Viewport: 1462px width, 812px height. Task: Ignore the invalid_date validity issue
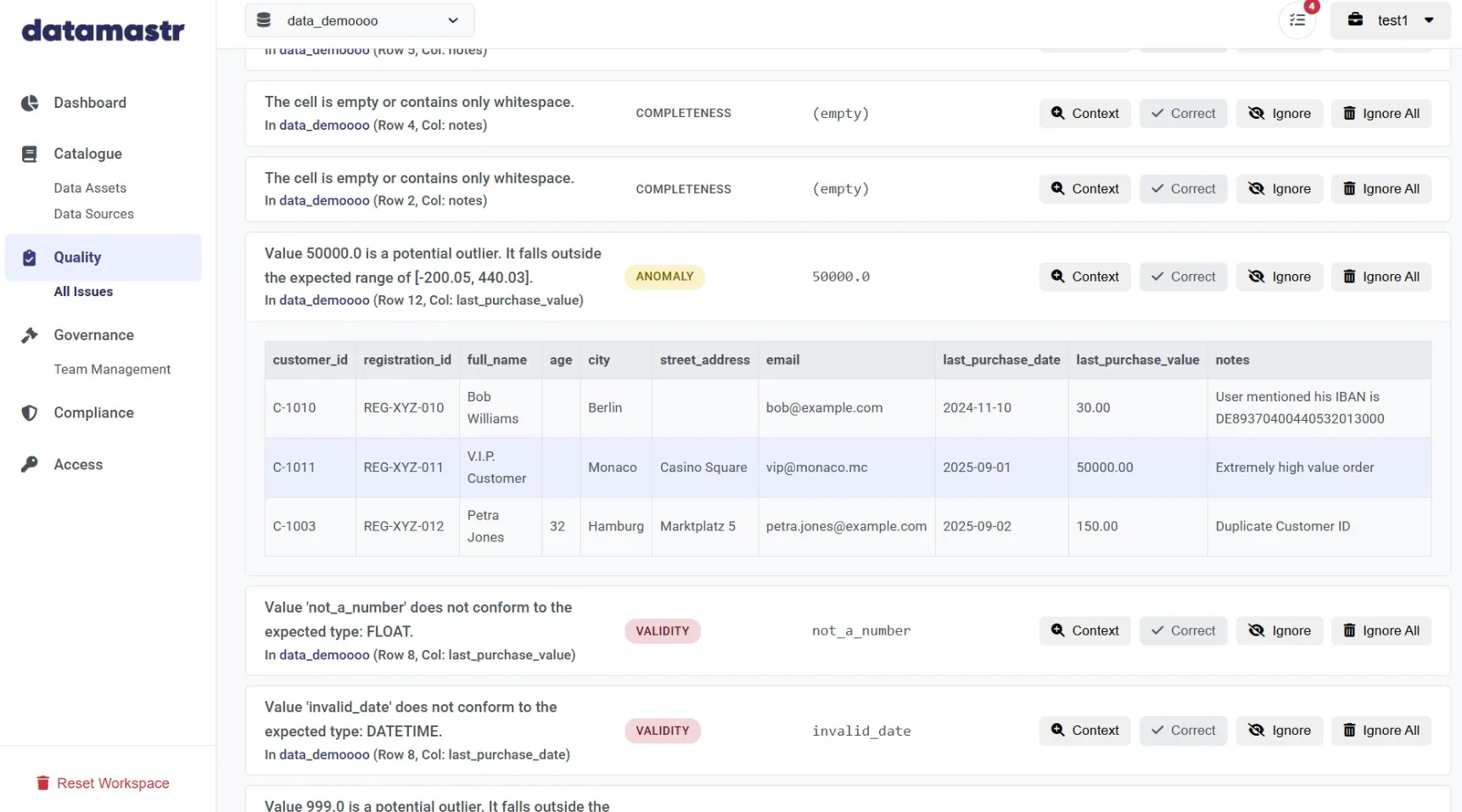pyautogui.click(x=1279, y=731)
